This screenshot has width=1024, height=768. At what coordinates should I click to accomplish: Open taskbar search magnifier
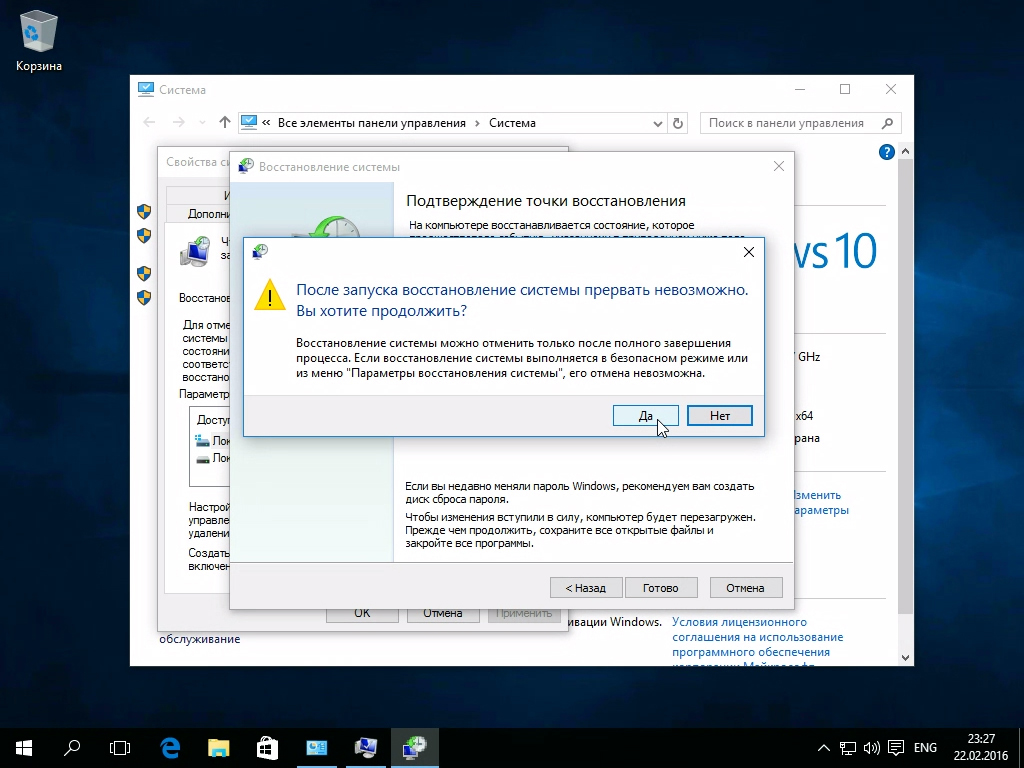pos(72,748)
